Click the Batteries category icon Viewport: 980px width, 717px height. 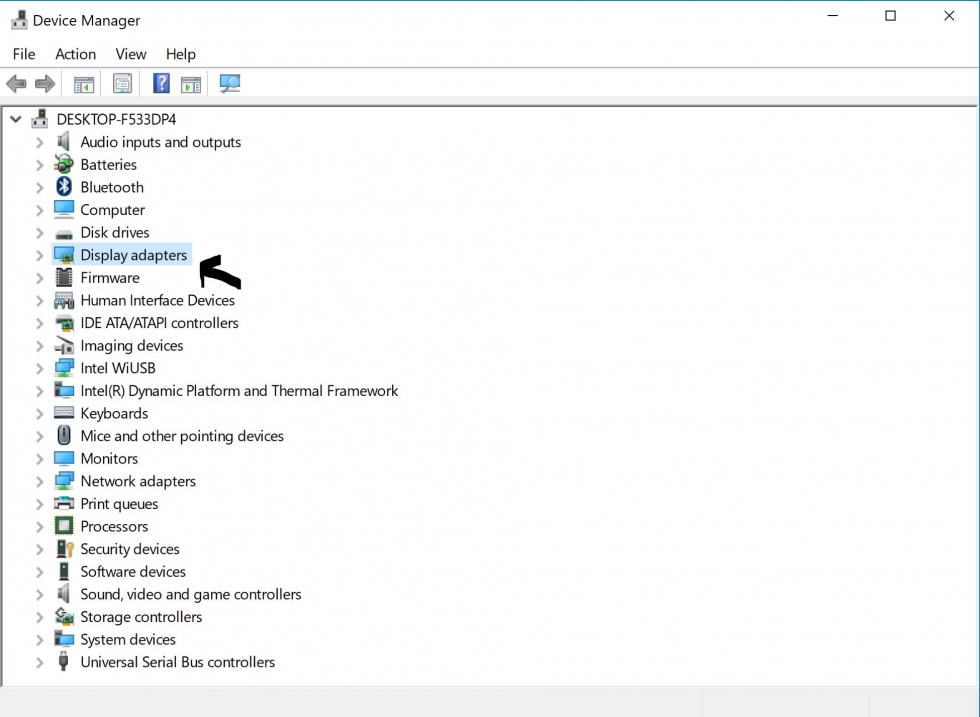pos(64,164)
